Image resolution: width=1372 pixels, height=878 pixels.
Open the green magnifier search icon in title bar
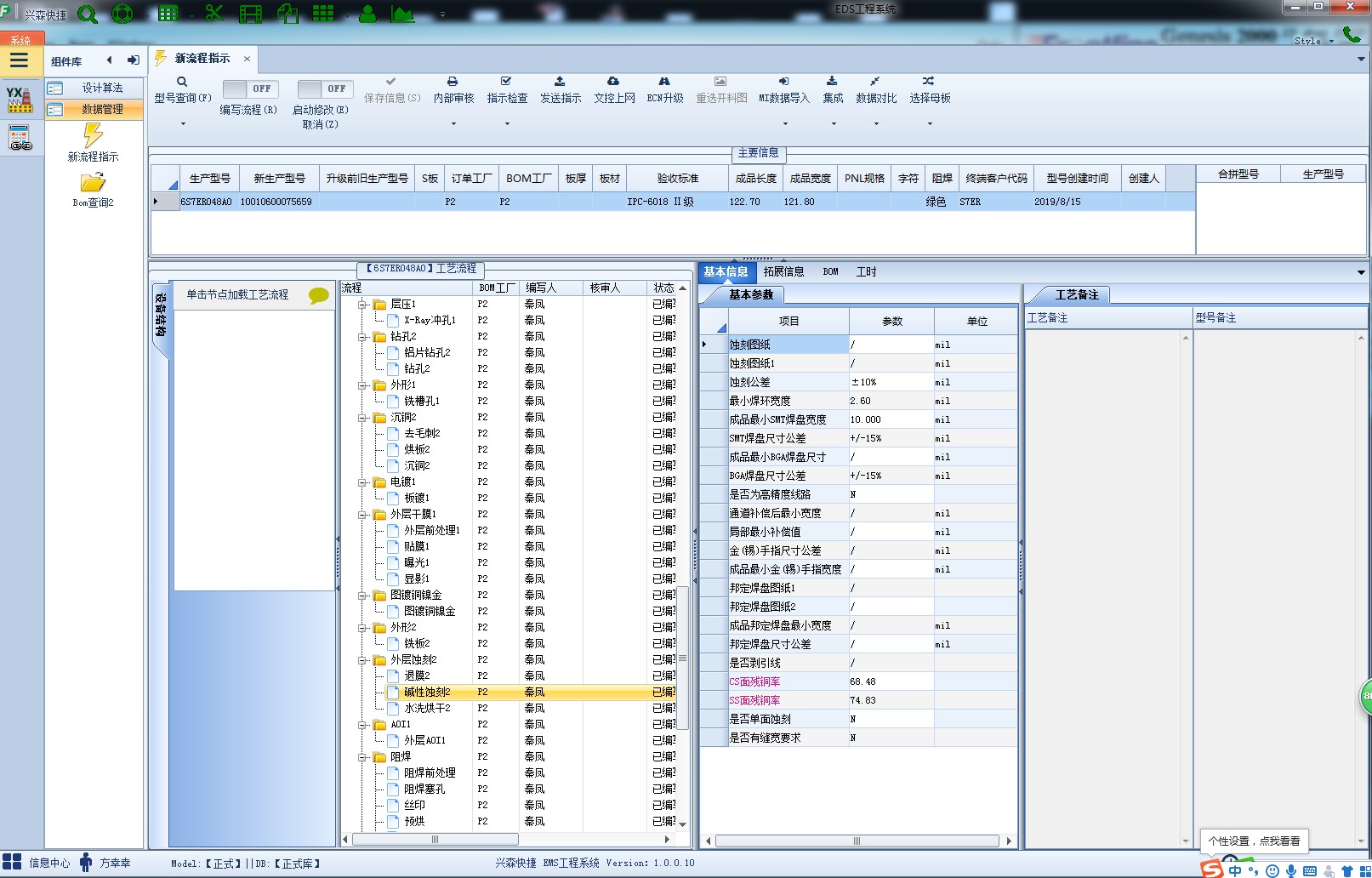(x=87, y=14)
